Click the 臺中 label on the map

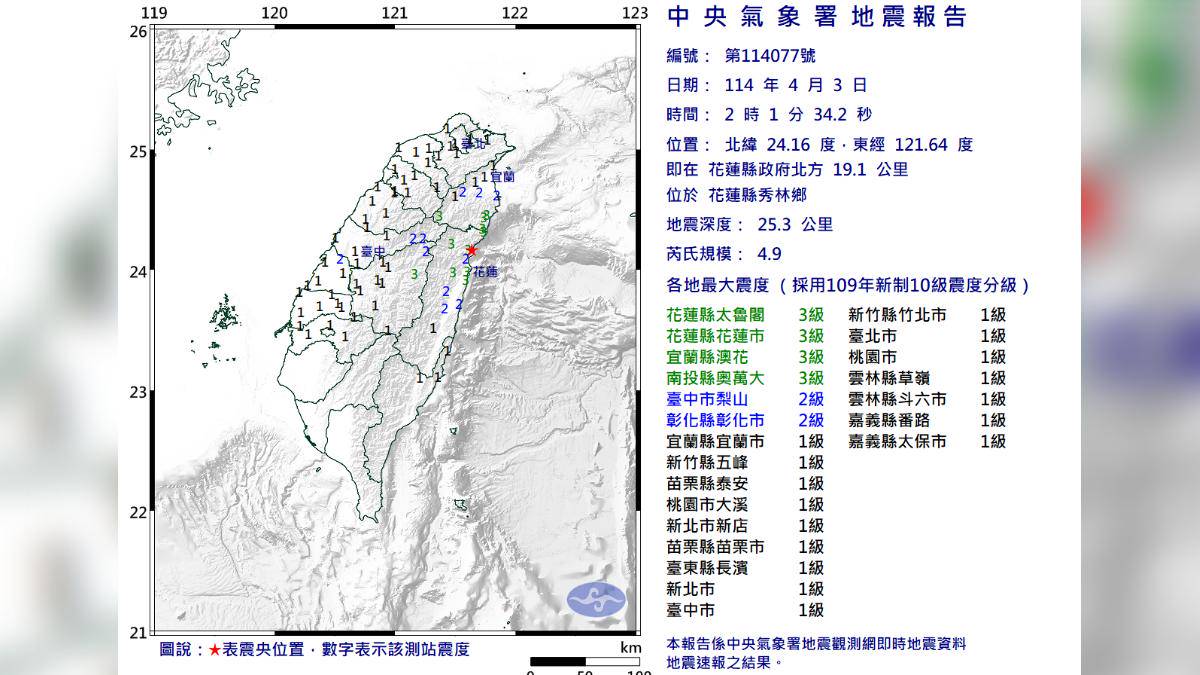373,251
